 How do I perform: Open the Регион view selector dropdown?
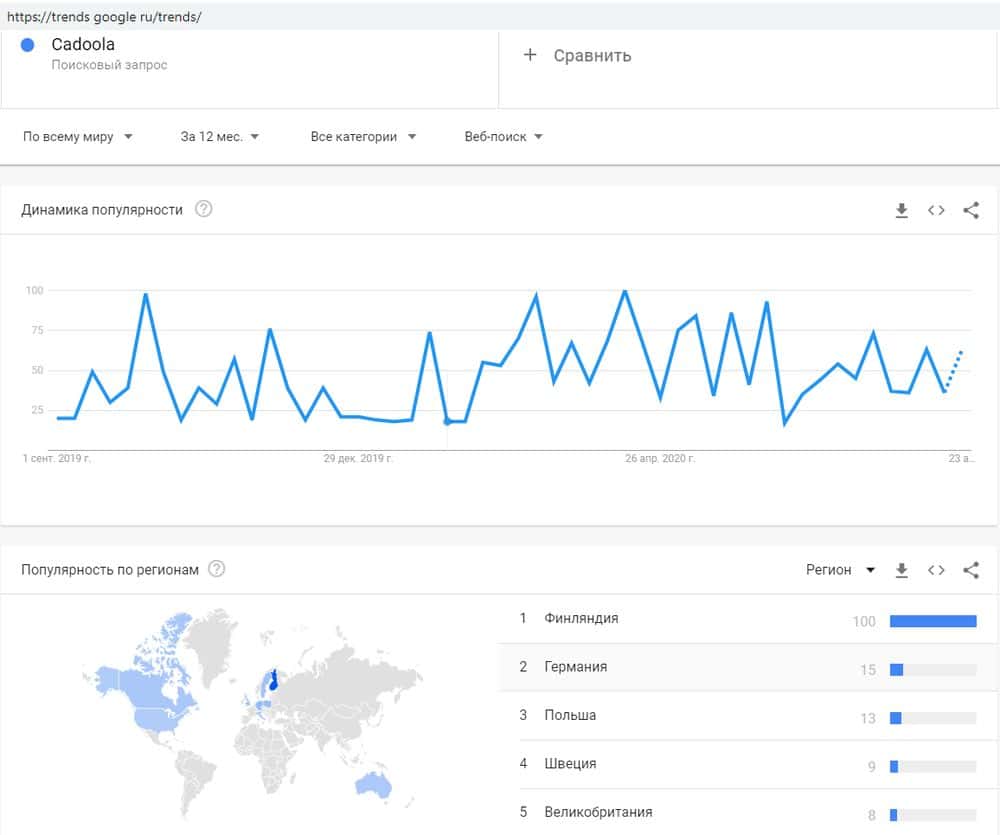840,570
